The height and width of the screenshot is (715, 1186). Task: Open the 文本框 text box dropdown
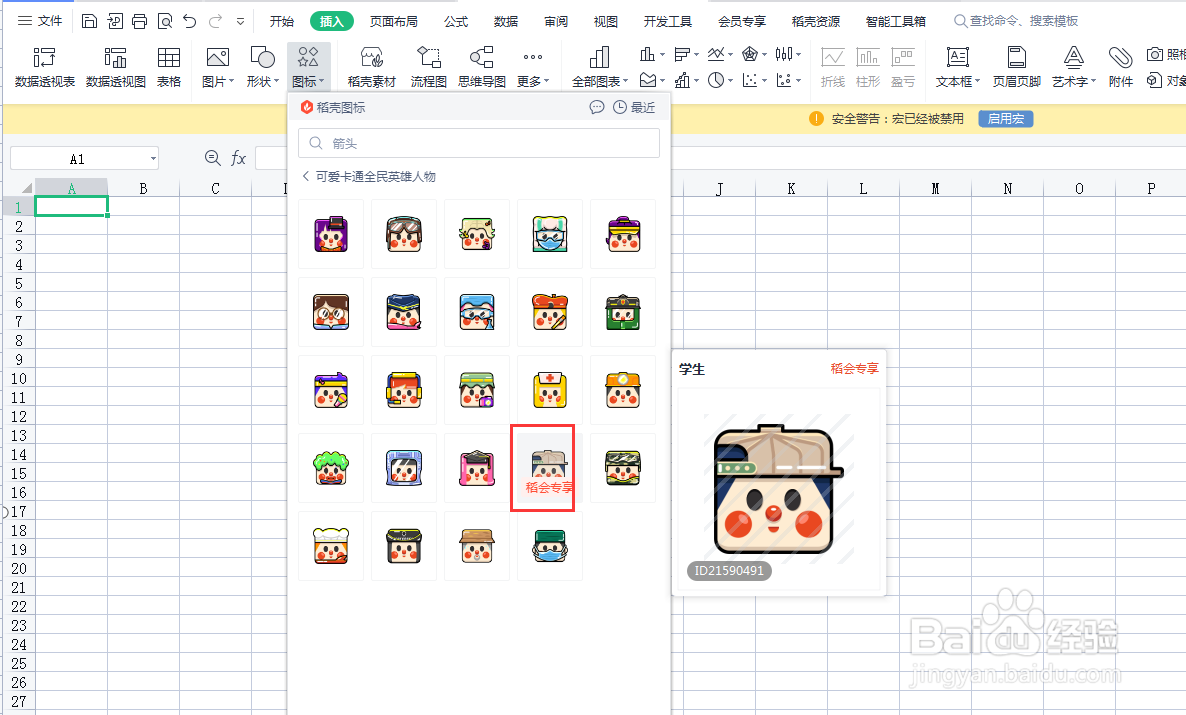(956, 66)
